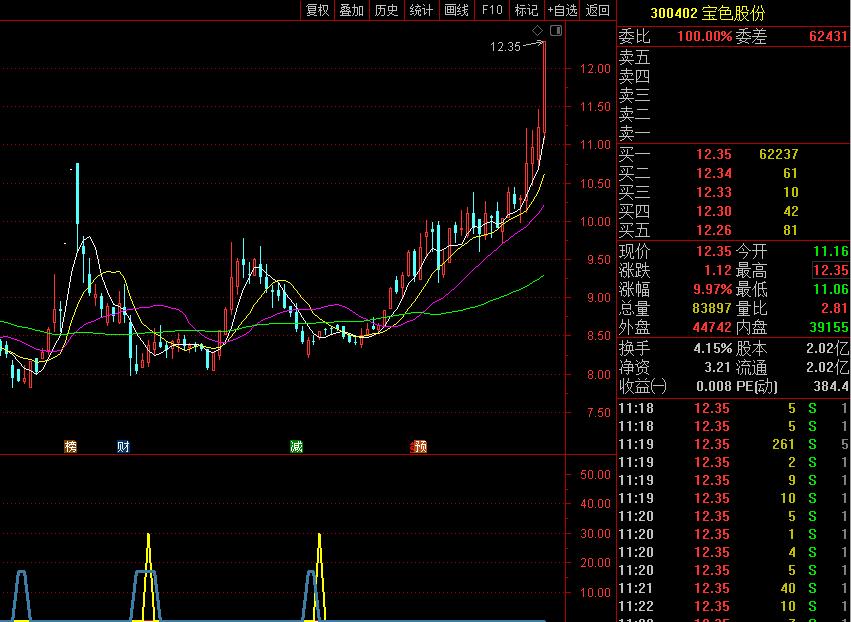Click 委比 value 100.00%

(704, 36)
